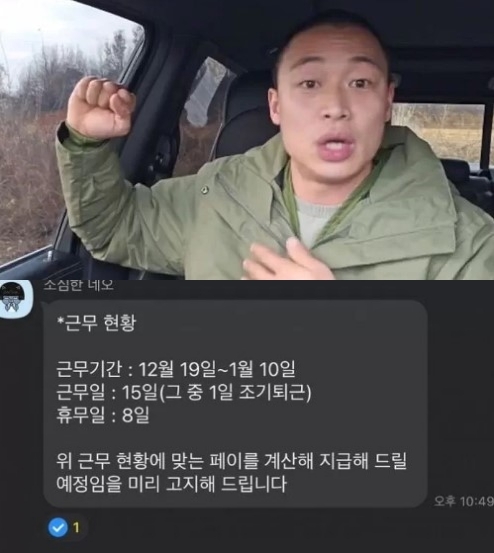Image resolution: width=494 pixels, height=553 pixels.
Task: Click the 근무기간 12월 19일~1월 10일 line
Action: point(176,369)
